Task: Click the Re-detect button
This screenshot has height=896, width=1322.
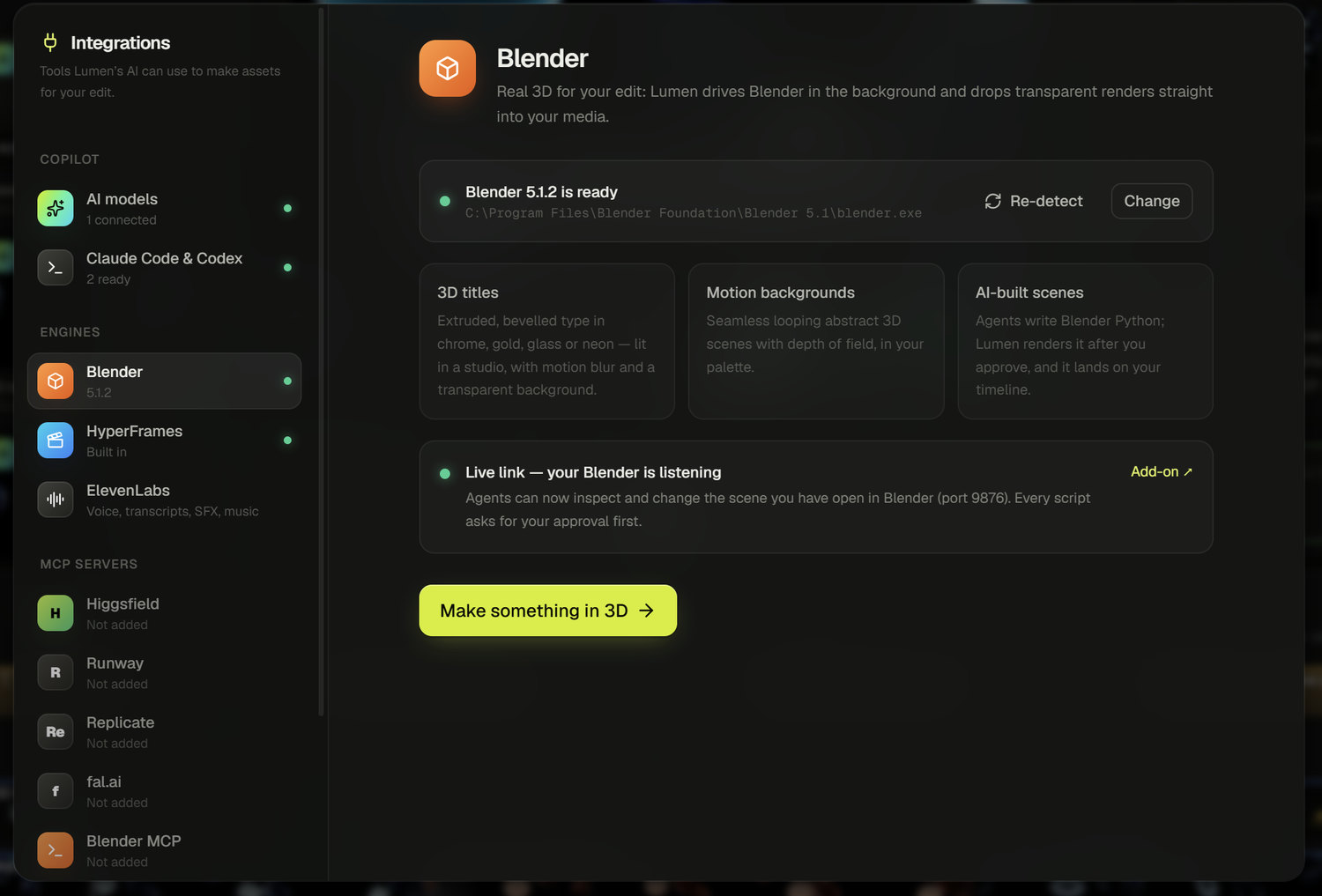Action: [1034, 201]
